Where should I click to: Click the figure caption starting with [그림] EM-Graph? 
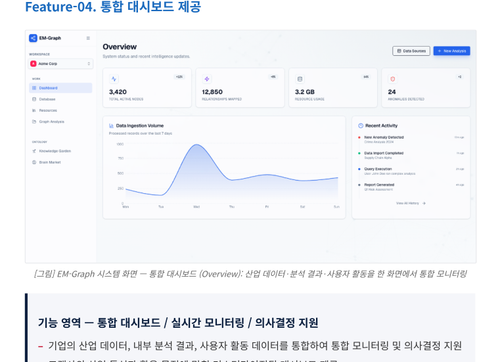[x=250, y=274]
